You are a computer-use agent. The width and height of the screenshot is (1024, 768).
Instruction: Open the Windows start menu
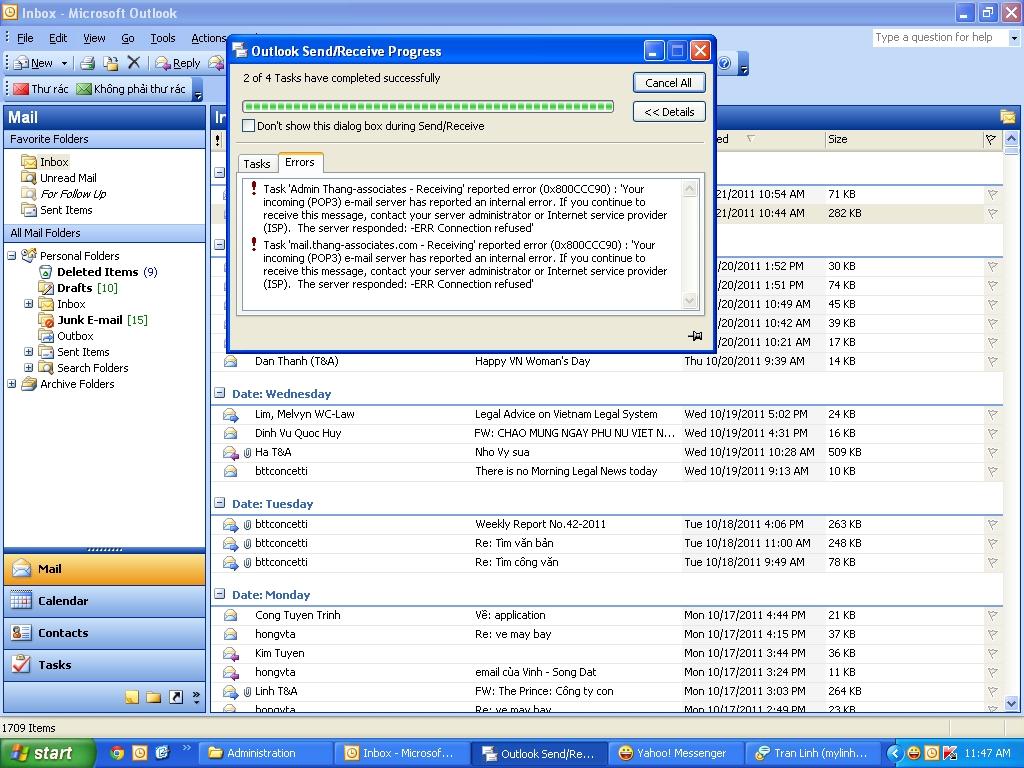click(x=48, y=753)
